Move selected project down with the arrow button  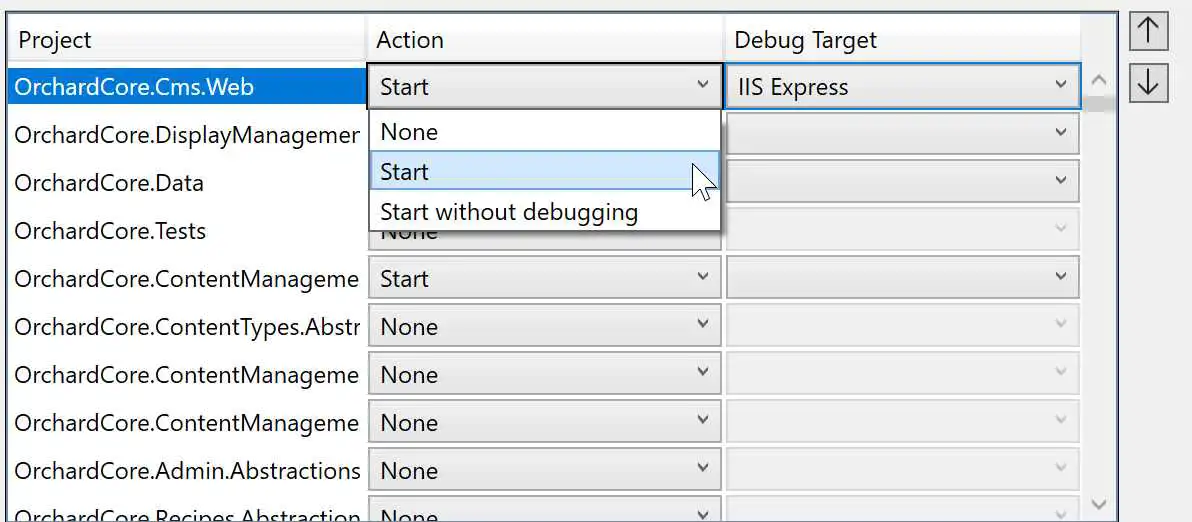pyautogui.click(x=1148, y=84)
